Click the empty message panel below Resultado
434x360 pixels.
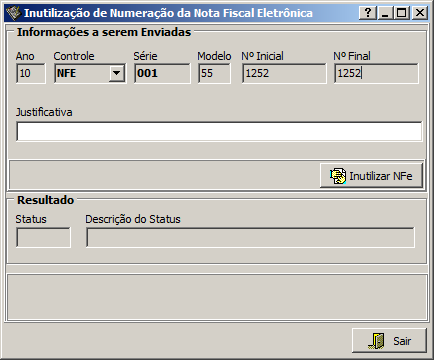217,297
